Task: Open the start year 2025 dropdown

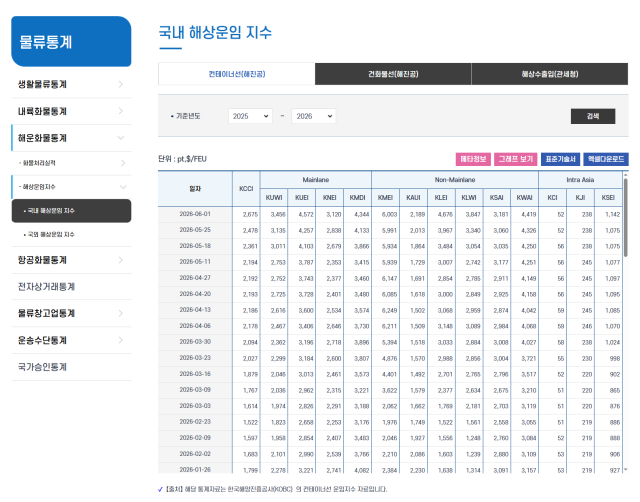Action: tap(250, 116)
